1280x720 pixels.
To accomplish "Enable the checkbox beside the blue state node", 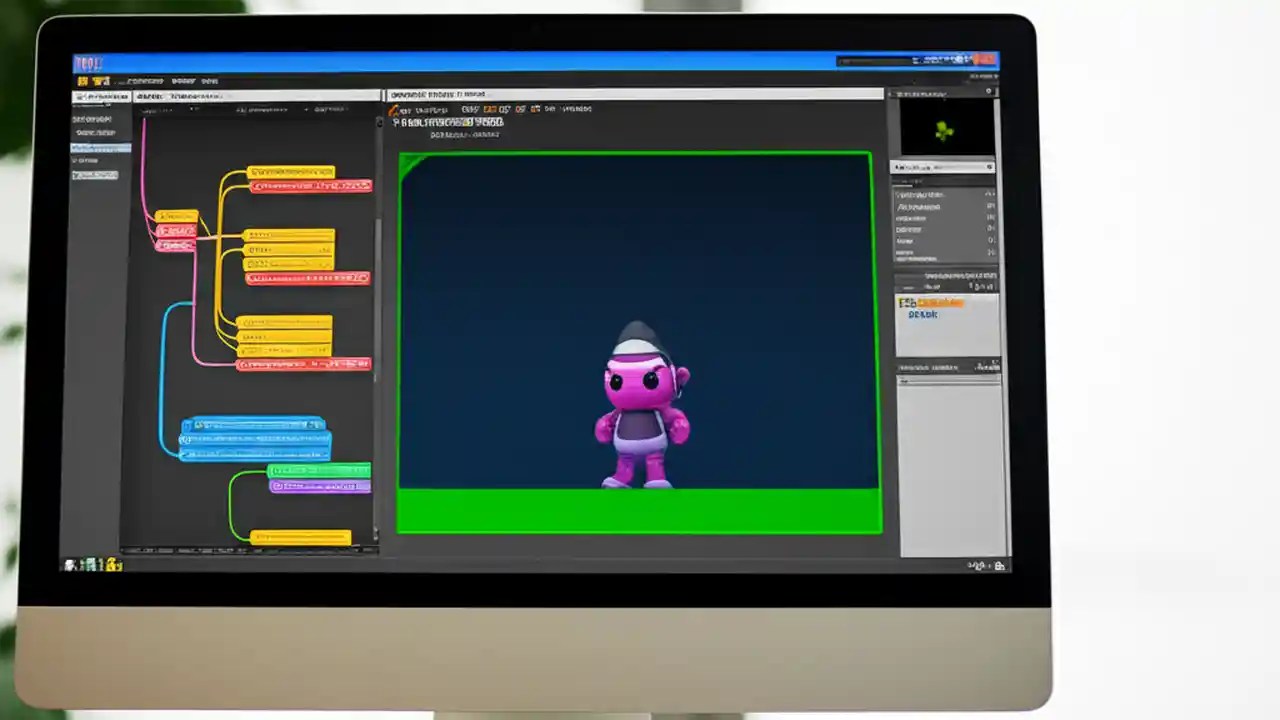I will tap(186, 425).
